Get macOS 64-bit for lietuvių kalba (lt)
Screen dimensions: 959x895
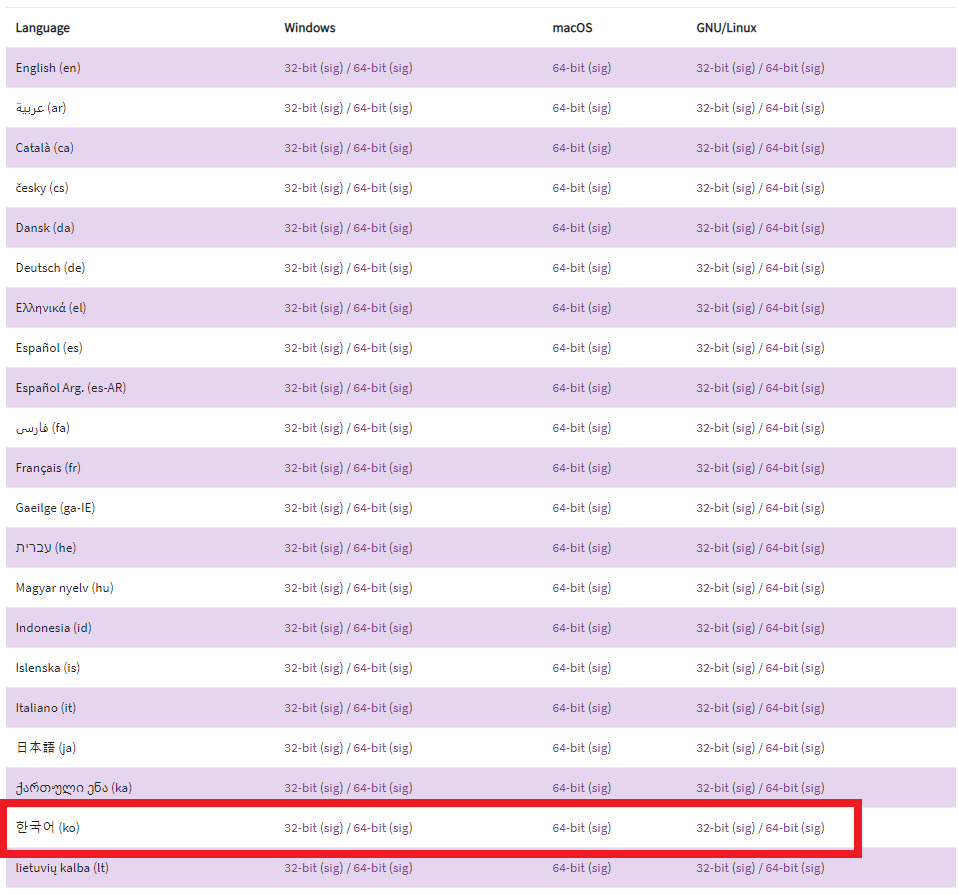568,867
